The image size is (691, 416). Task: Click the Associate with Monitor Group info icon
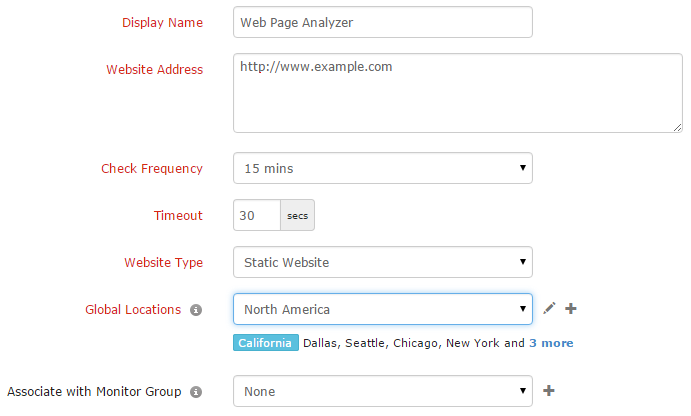[x=196, y=392]
